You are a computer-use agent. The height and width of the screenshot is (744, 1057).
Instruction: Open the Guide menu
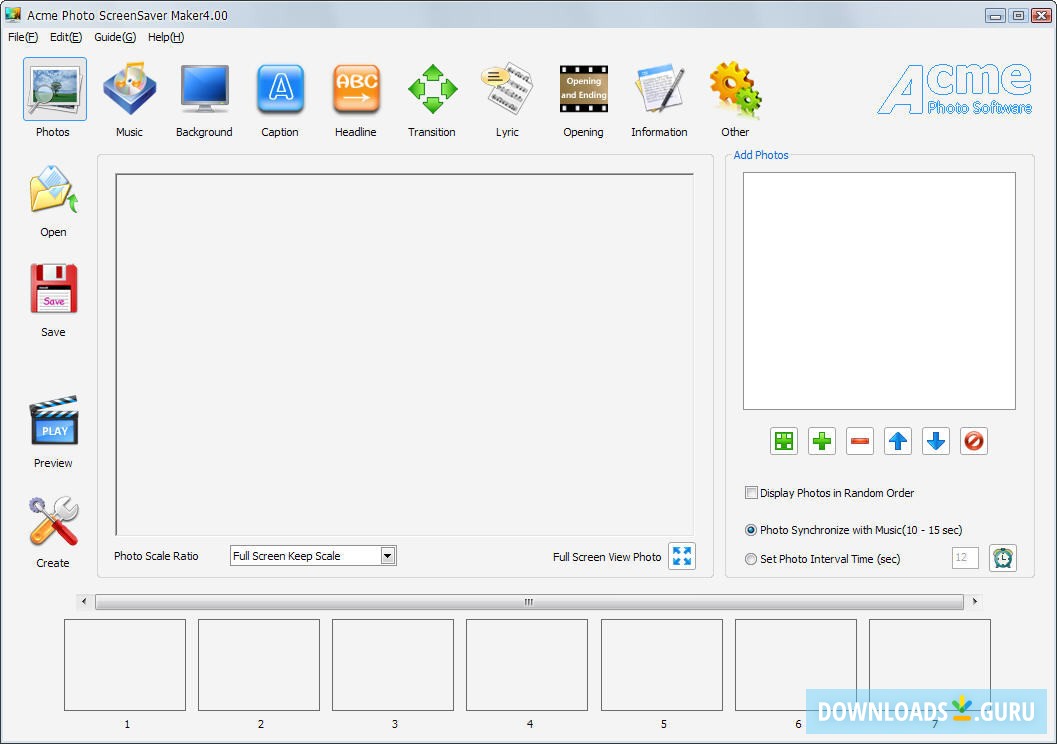click(x=115, y=37)
